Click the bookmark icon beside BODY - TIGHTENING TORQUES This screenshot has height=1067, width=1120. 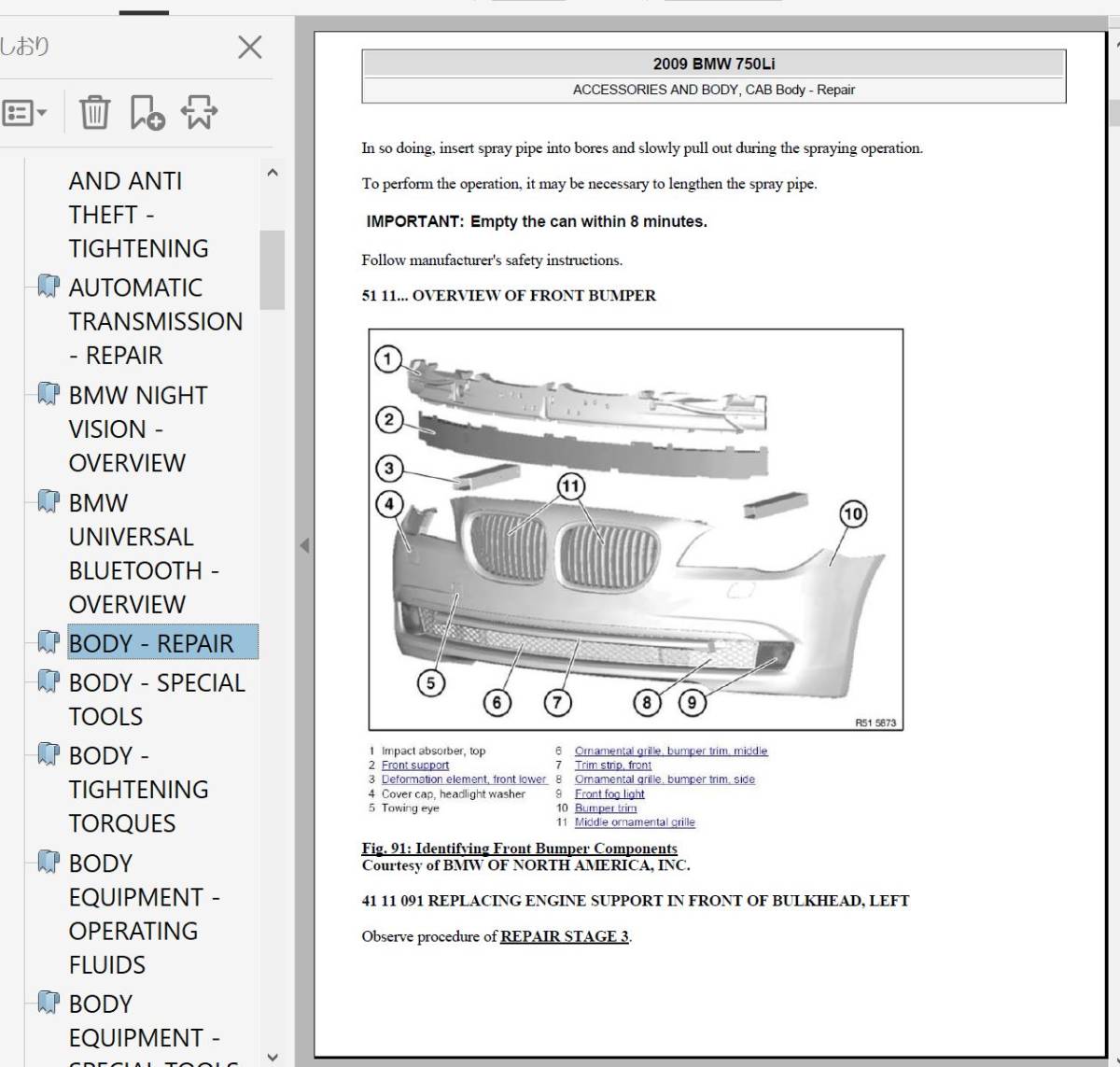(x=49, y=754)
